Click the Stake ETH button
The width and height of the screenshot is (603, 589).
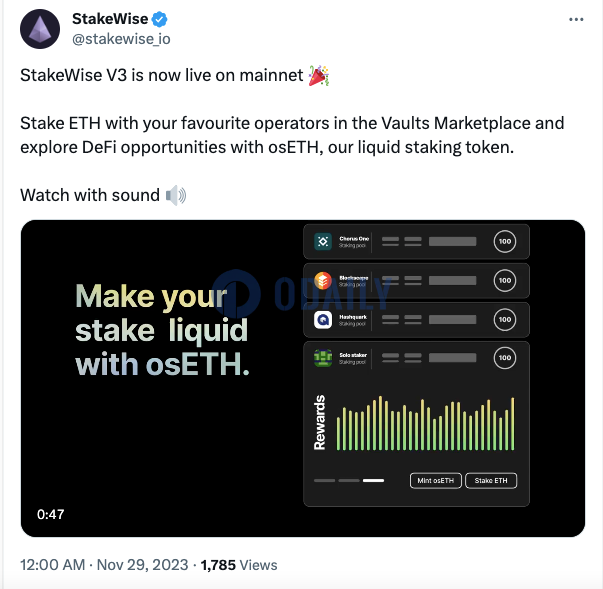[491, 481]
